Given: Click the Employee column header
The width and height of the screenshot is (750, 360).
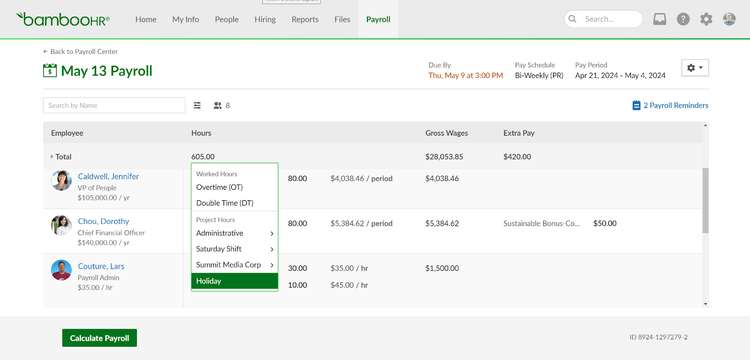Looking at the screenshot, I should (67, 133).
